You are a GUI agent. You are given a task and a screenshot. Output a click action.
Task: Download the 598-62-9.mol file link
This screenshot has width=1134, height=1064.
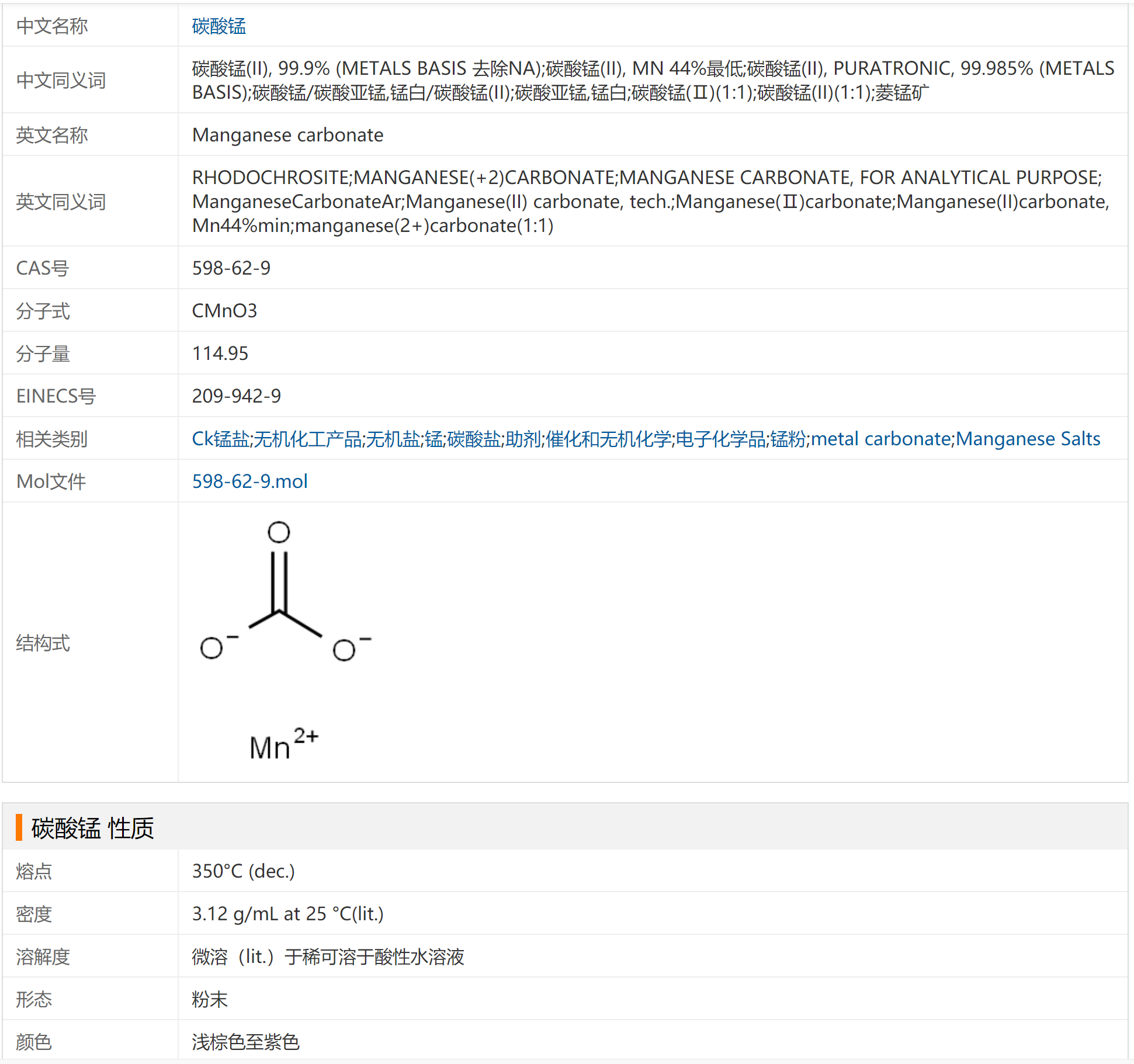click(249, 481)
